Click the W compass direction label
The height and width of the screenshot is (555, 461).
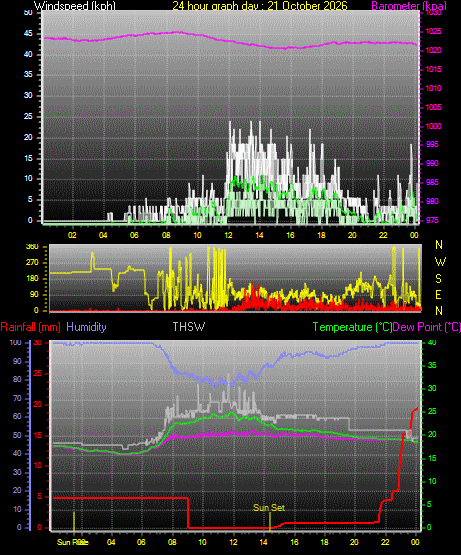pyautogui.click(x=440, y=262)
